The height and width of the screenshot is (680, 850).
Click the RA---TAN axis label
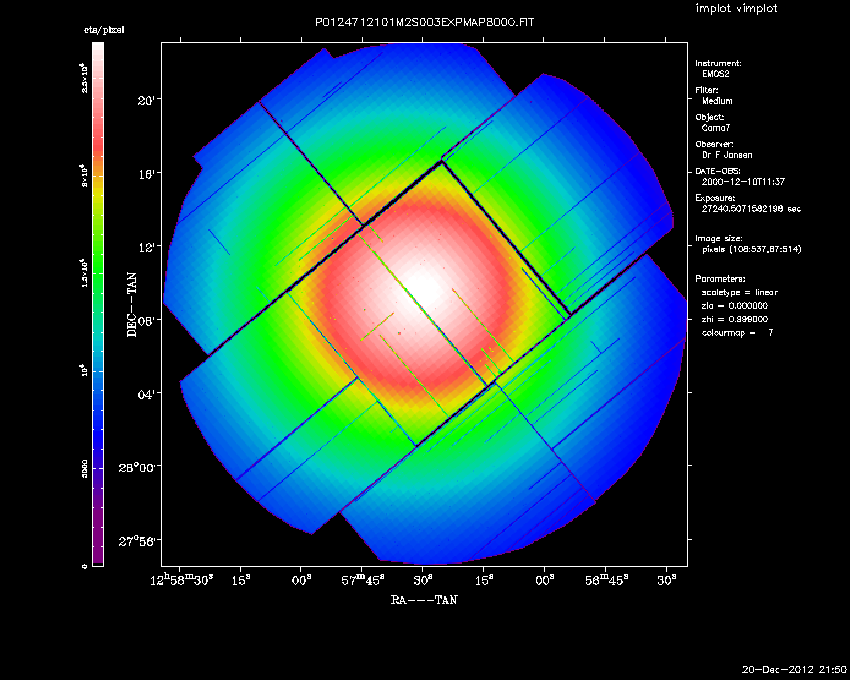click(424, 600)
